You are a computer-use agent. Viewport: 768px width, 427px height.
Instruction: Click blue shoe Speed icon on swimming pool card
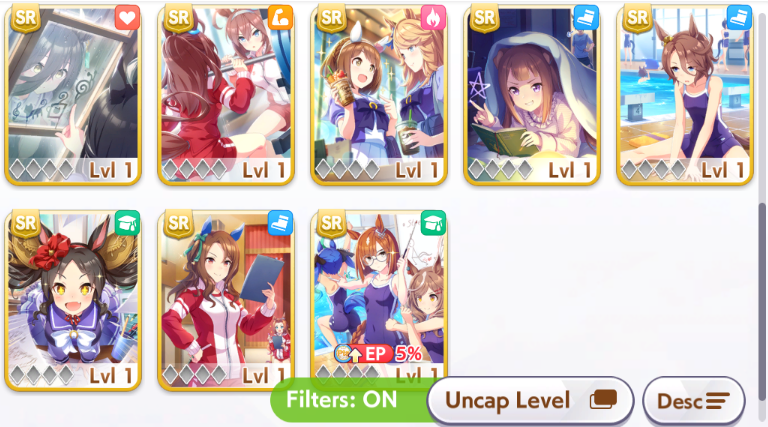point(739,18)
